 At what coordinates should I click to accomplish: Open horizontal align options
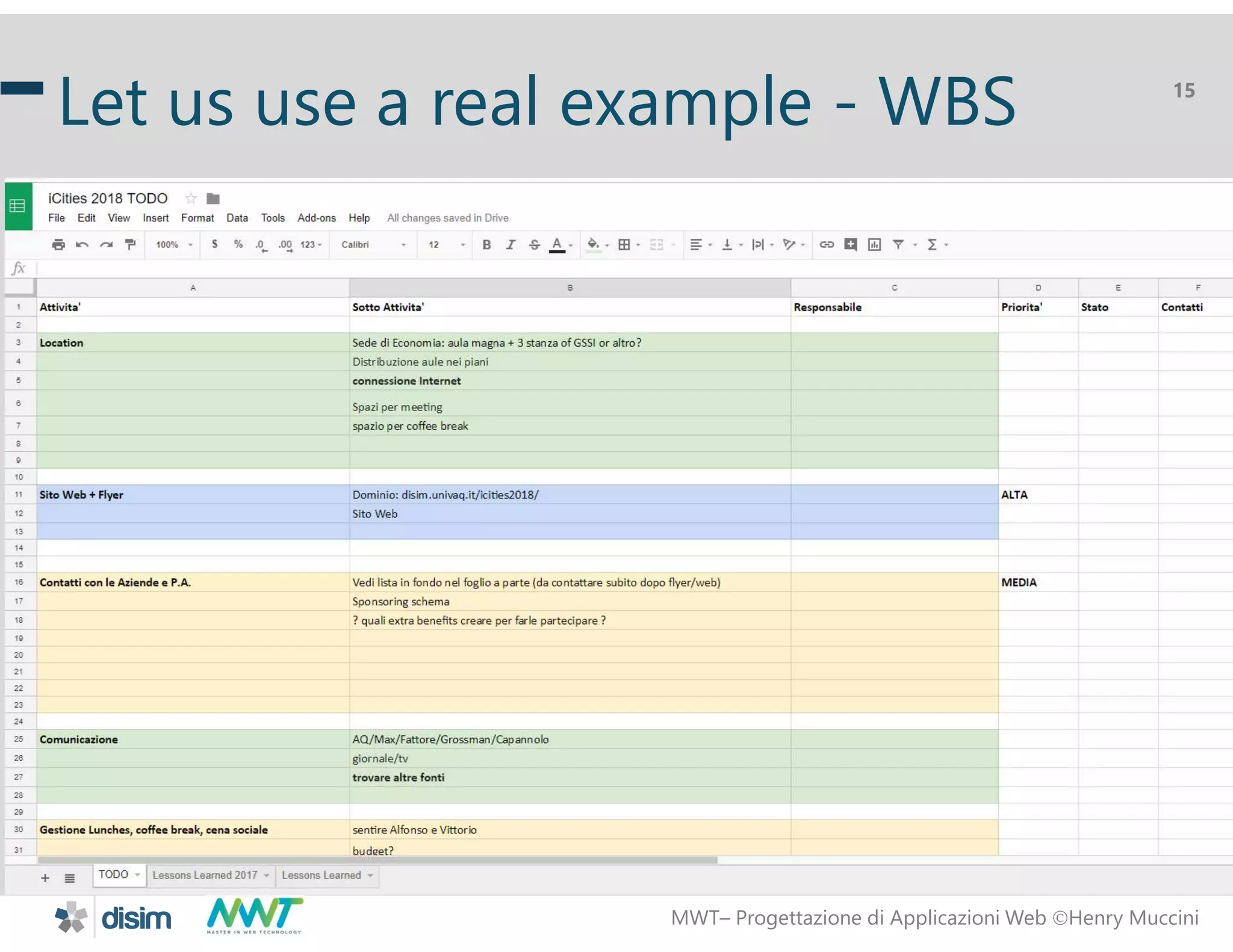click(696, 244)
